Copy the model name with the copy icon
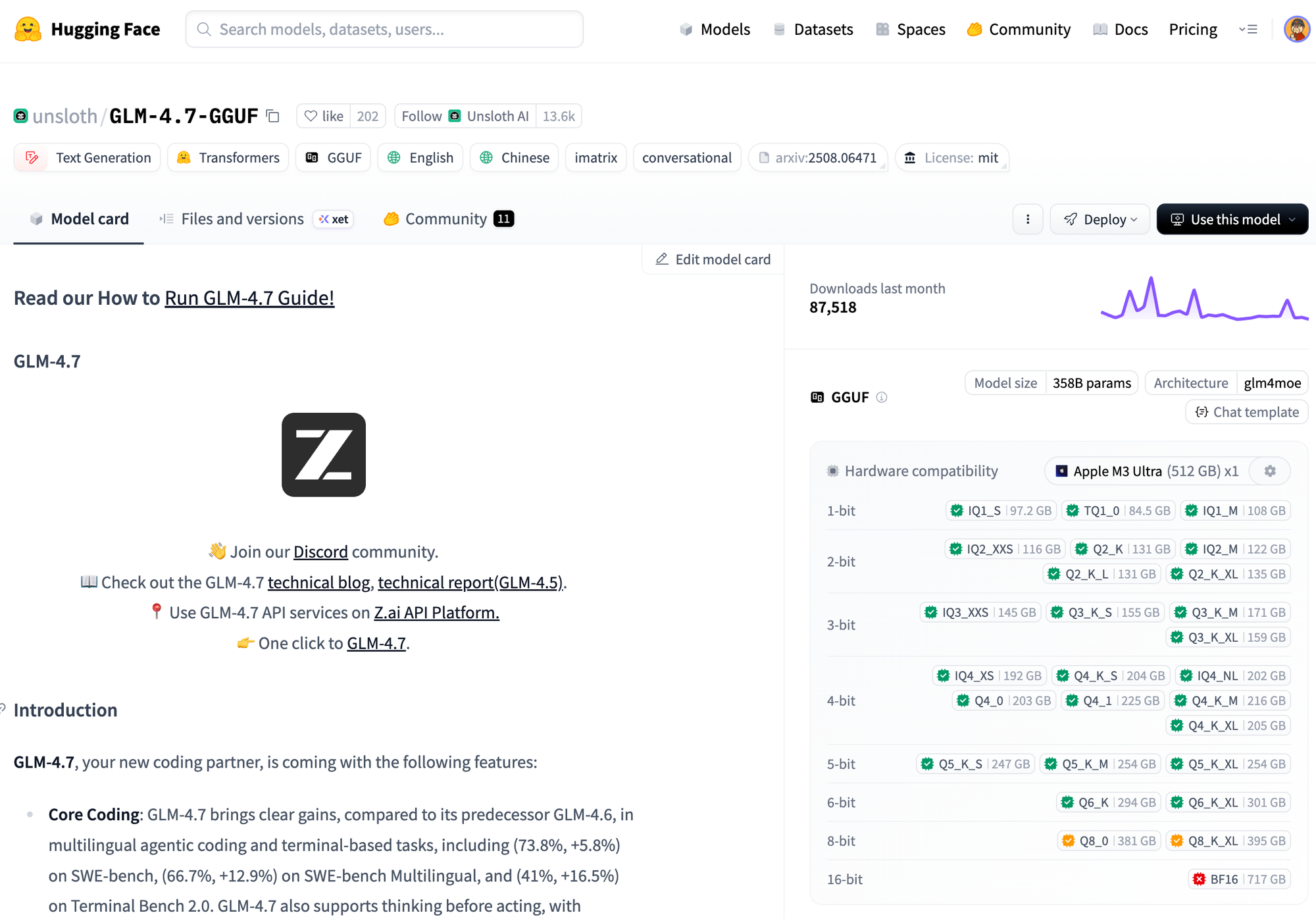 pos(273,117)
